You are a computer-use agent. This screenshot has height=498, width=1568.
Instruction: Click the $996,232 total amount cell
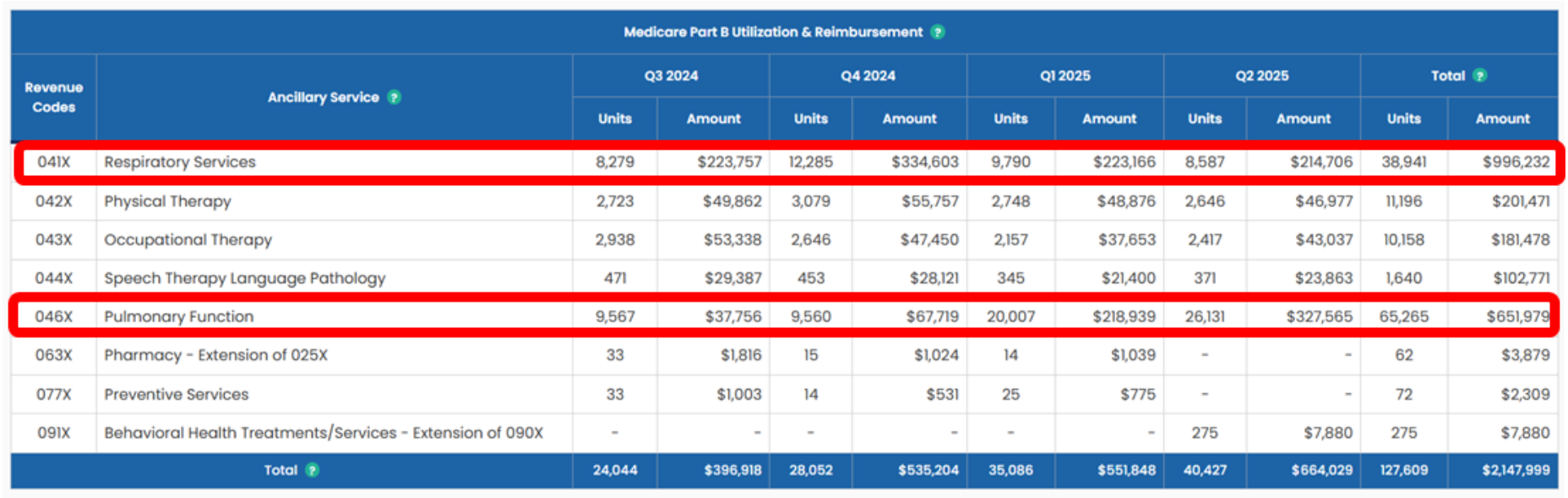[1516, 161]
